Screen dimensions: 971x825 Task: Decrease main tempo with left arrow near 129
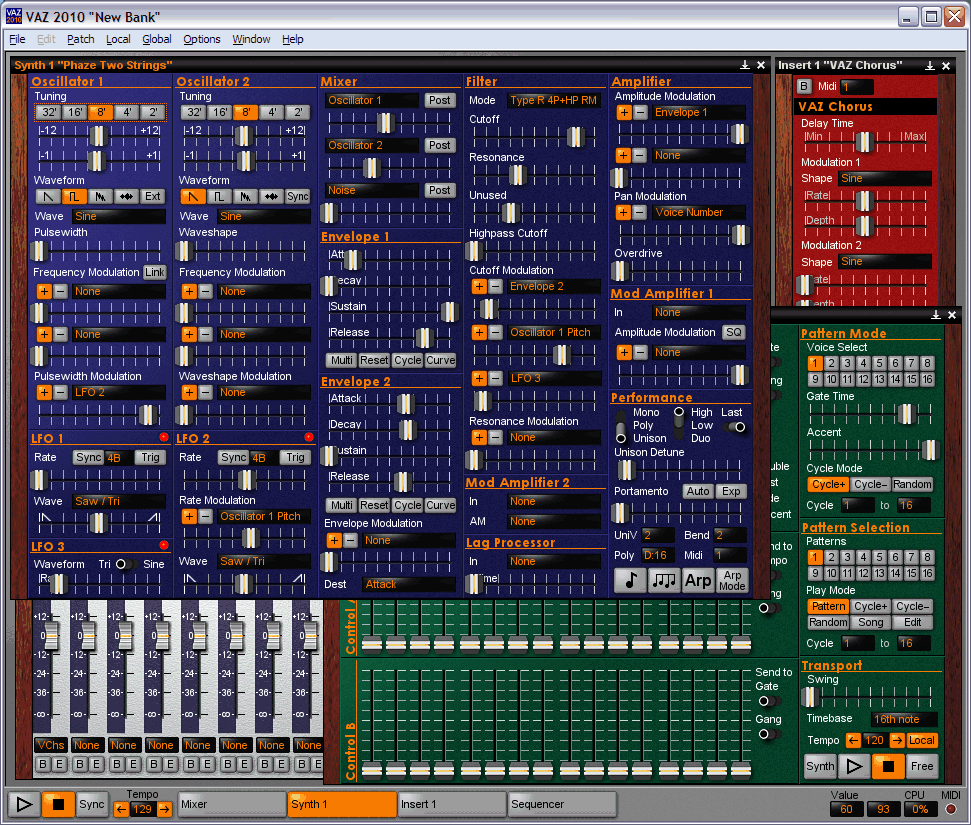[x=121, y=809]
